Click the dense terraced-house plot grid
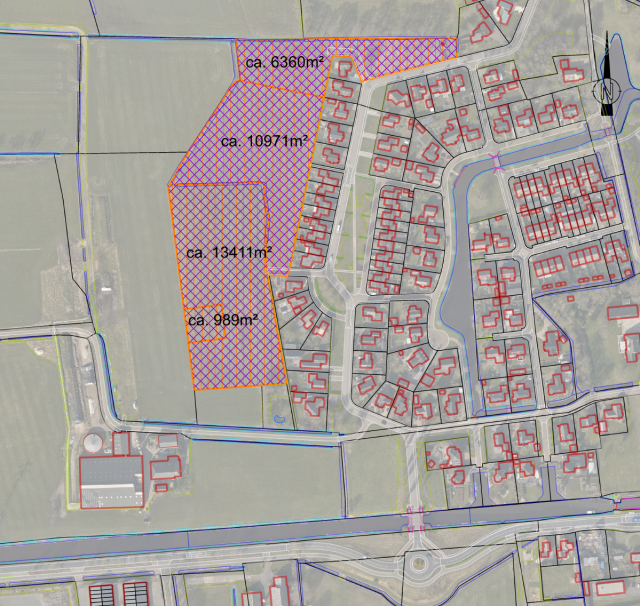The width and height of the screenshot is (640, 606). coord(558,206)
